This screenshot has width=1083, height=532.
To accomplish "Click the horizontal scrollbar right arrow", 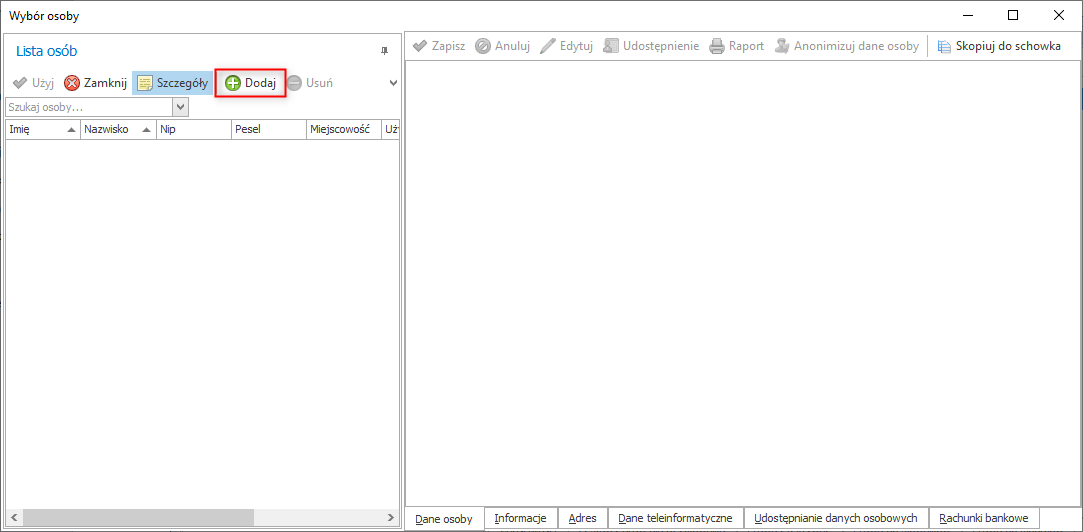I will pyautogui.click(x=391, y=517).
